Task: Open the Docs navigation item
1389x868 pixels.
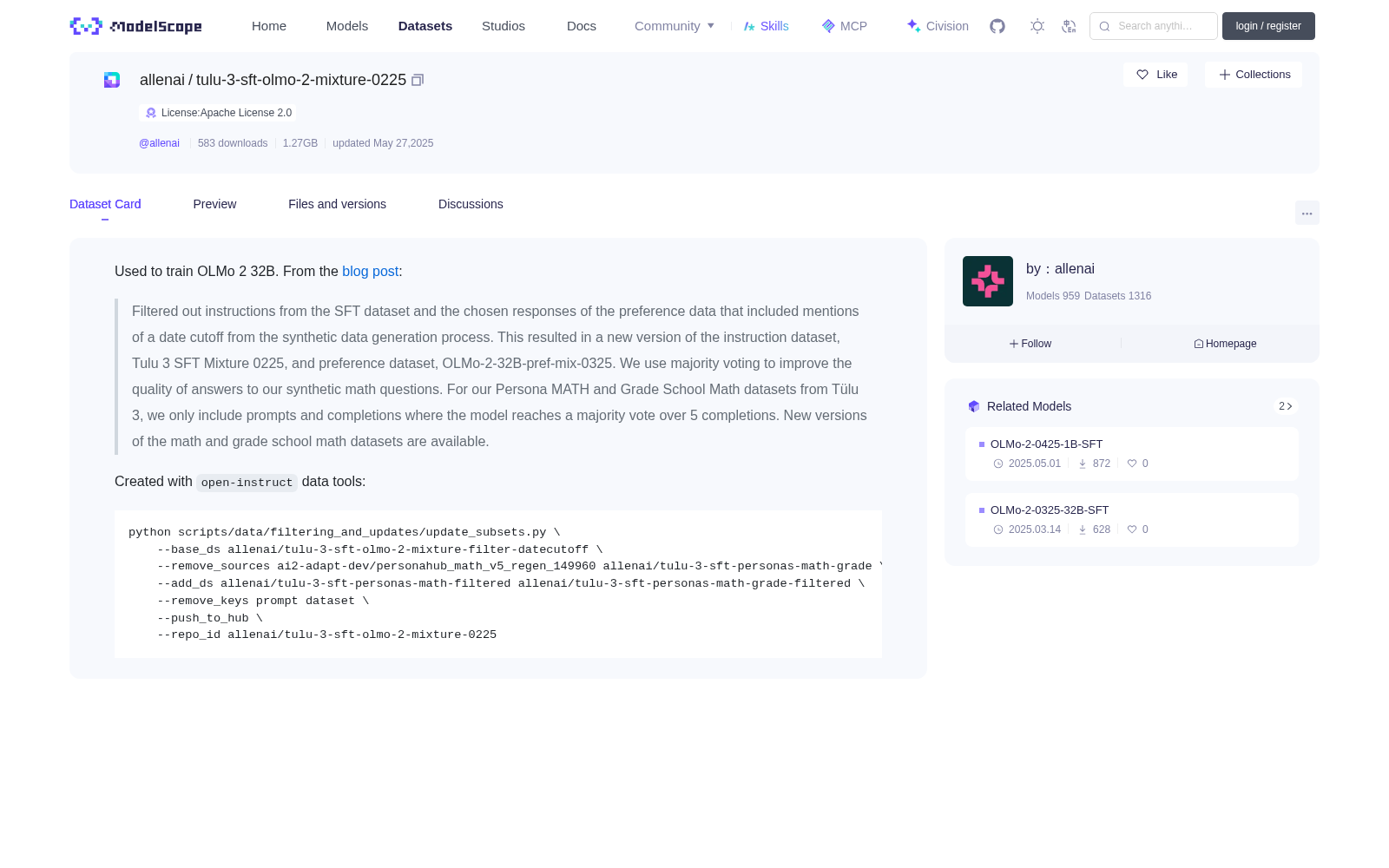Action: pyautogui.click(x=582, y=26)
